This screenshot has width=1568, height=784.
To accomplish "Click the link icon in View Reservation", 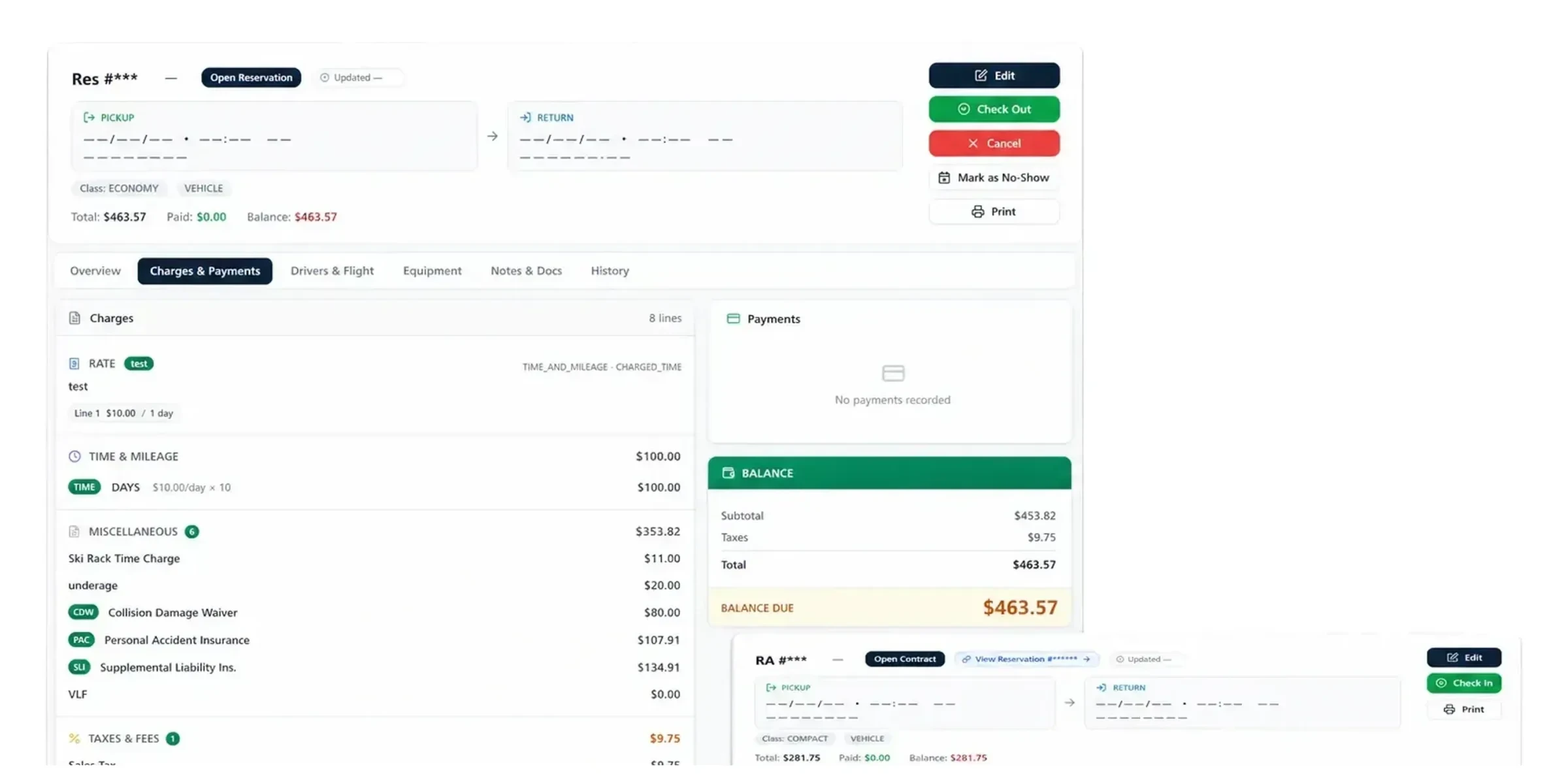I will [x=966, y=659].
